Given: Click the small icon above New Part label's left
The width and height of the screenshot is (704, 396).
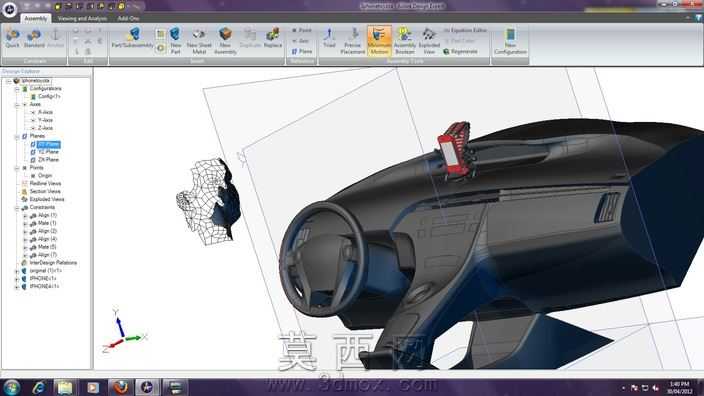Looking at the screenshot, I should (x=161, y=34).
